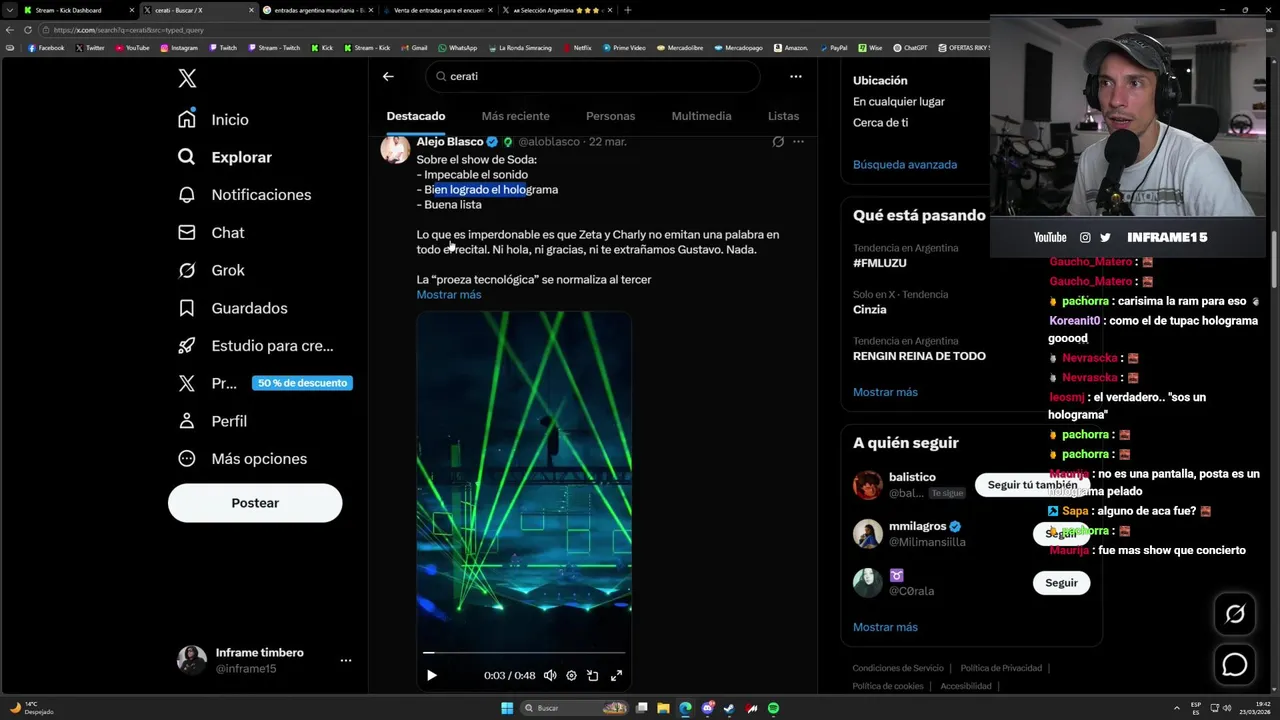The width and height of the screenshot is (1280, 720).
Task: Open floating Grok button
Action: (x=1235, y=614)
